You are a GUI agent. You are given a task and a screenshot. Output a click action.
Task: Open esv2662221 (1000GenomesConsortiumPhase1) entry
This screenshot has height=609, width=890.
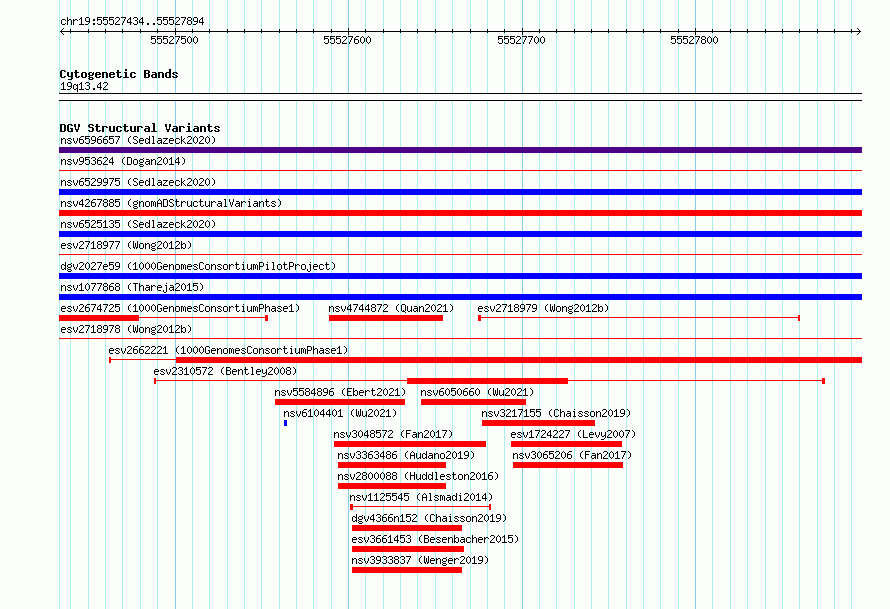228,350
